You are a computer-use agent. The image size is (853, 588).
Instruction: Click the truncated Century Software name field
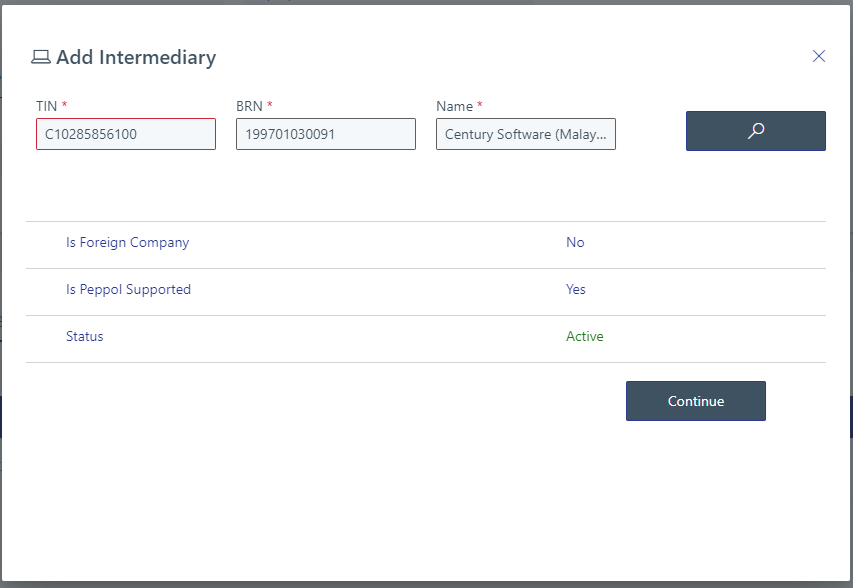(525, 134)
